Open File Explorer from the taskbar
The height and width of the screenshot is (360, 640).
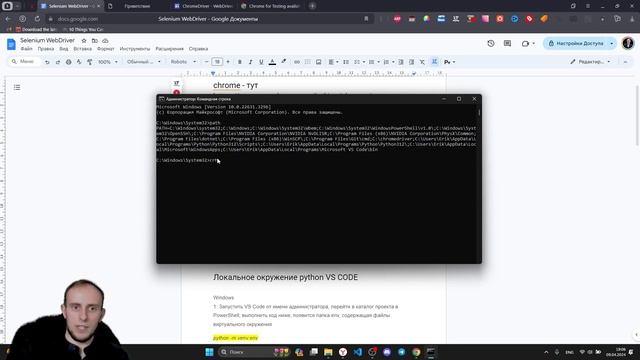[328, 352]
